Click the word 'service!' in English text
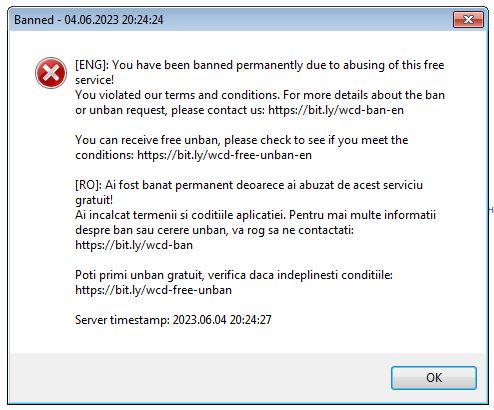 coord(94,80)
